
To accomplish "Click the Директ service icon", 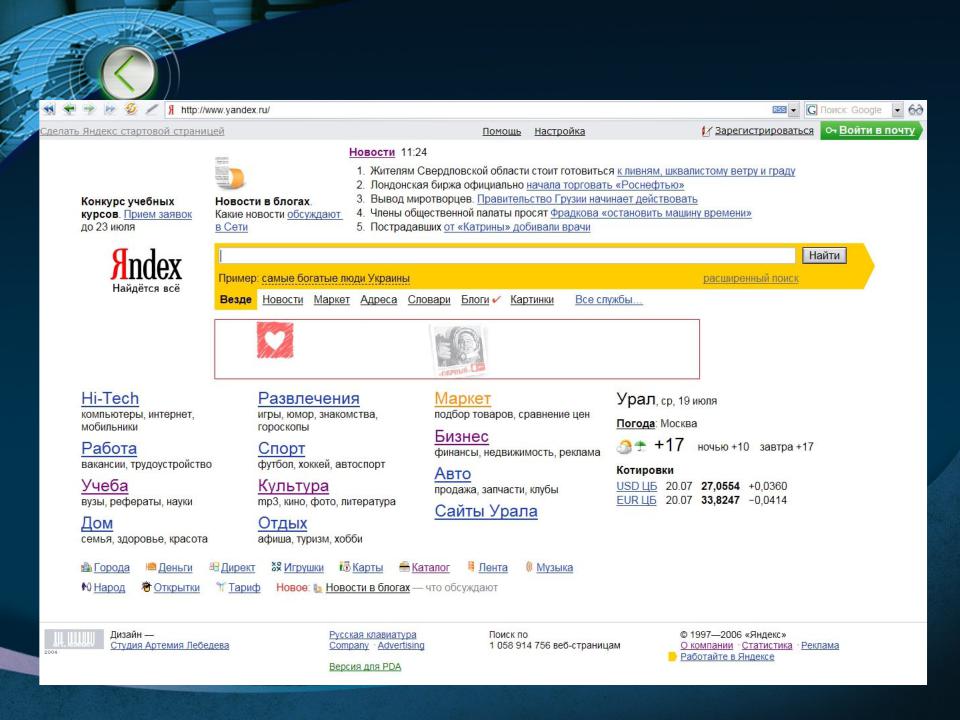I will (214, 567).
